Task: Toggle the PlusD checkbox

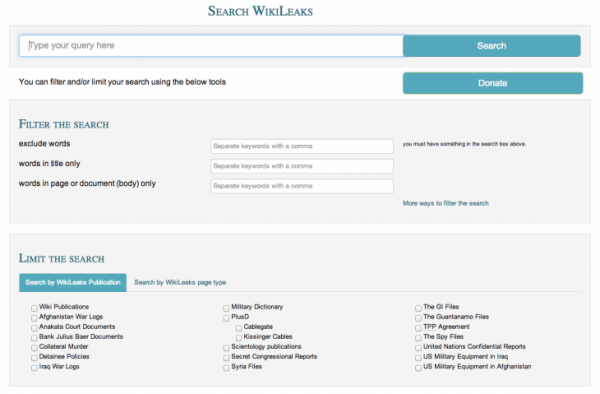Action: [227, 318]
